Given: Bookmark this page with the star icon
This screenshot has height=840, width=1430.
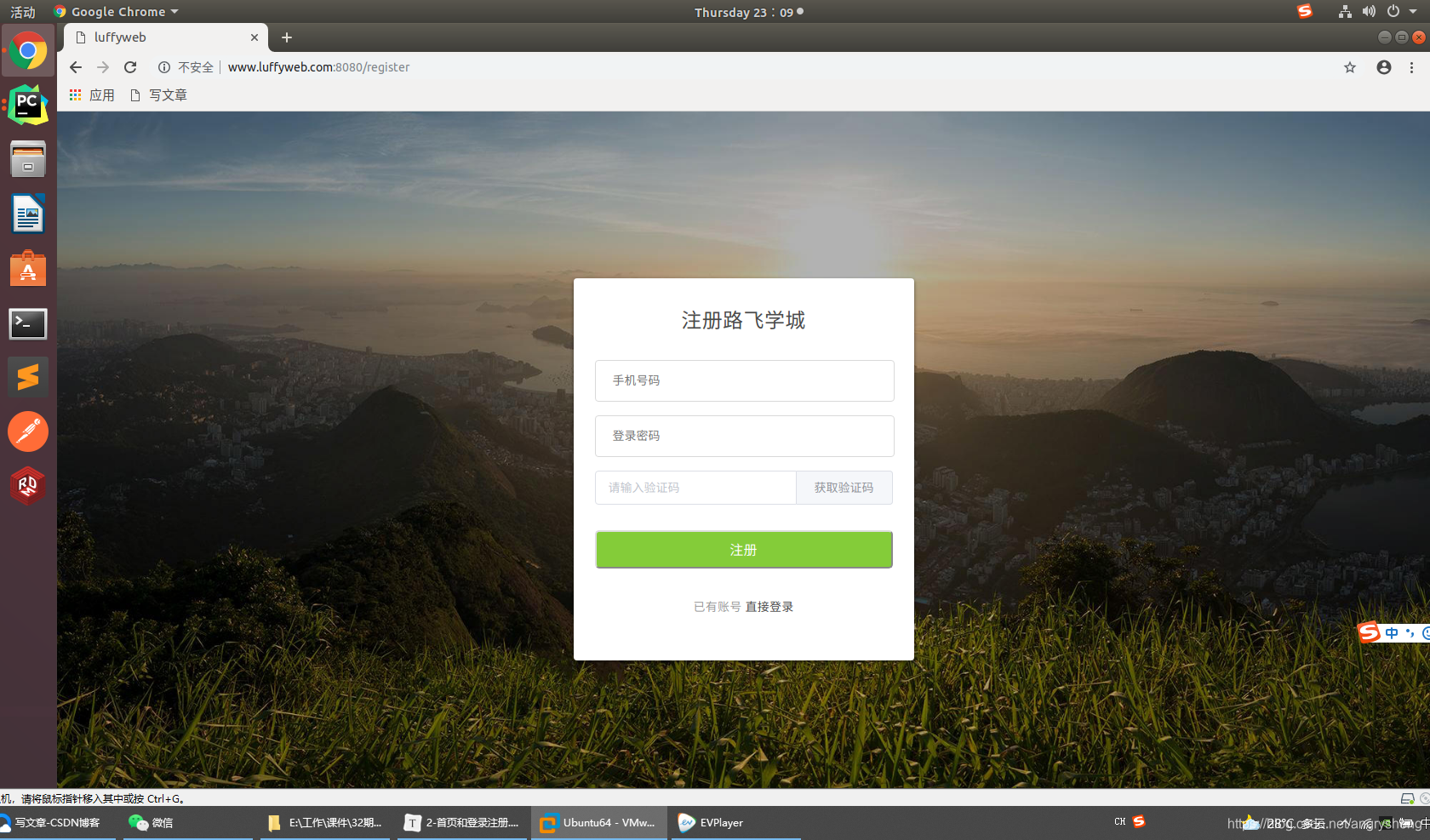Looking at the screenshot, I should point(1350,67).
